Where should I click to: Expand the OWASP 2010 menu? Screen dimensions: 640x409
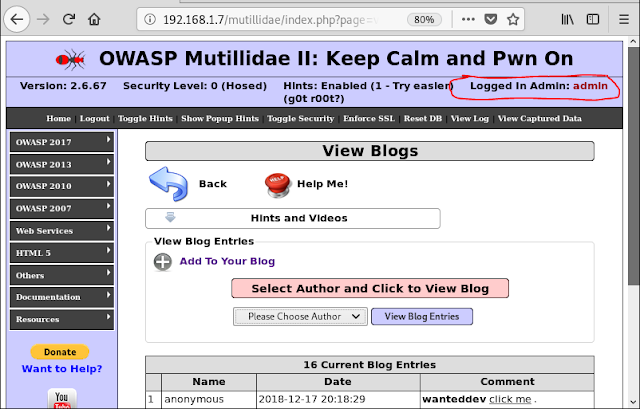62,186
